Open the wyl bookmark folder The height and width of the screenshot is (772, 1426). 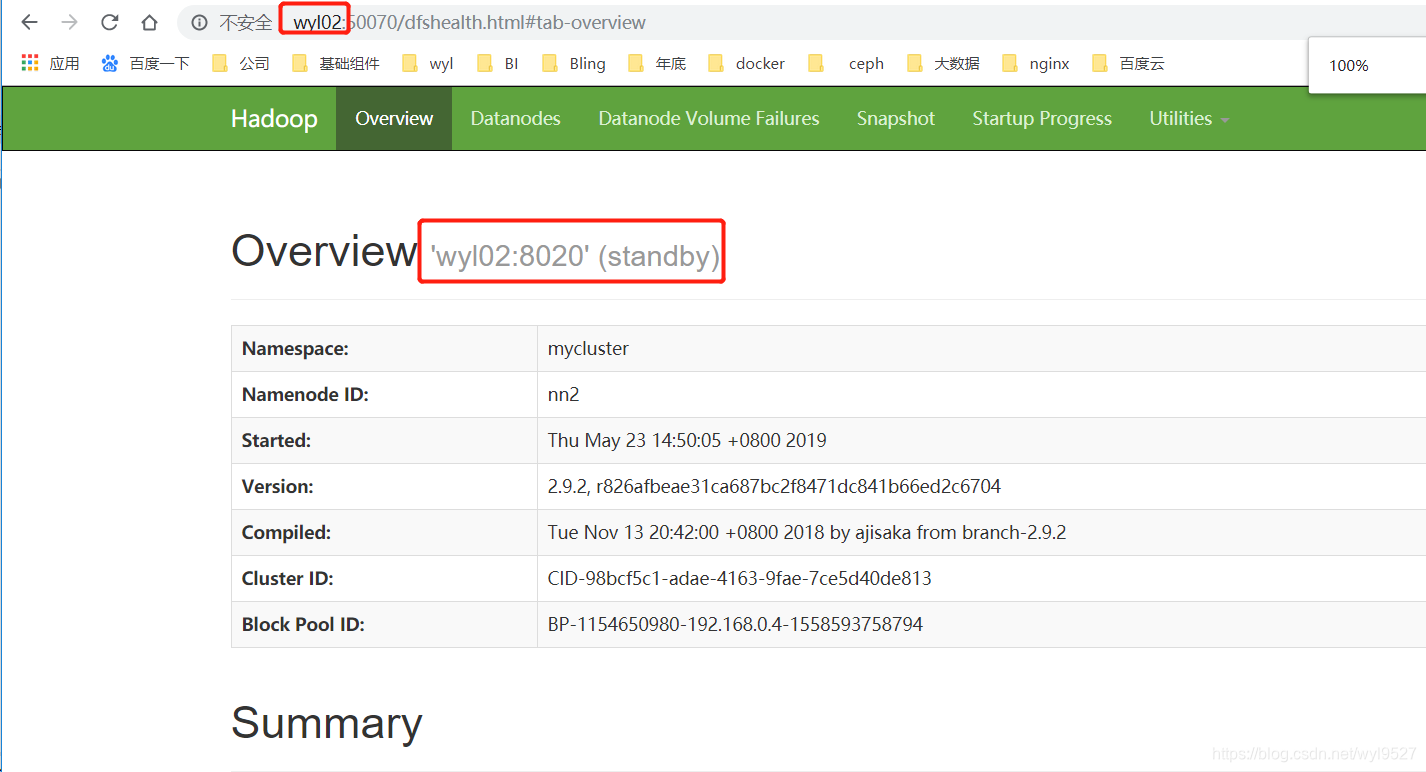pos(428,63)
